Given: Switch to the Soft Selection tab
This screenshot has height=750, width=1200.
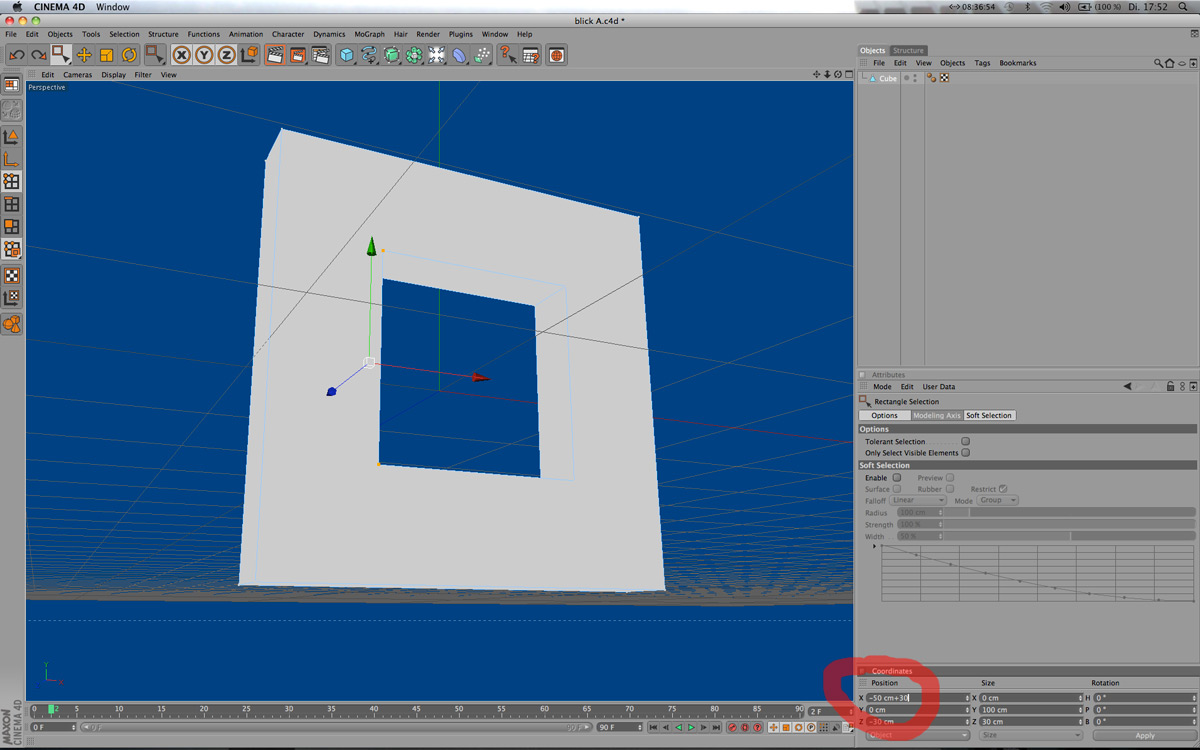Looking at the screenshot, I should [989, 415].
